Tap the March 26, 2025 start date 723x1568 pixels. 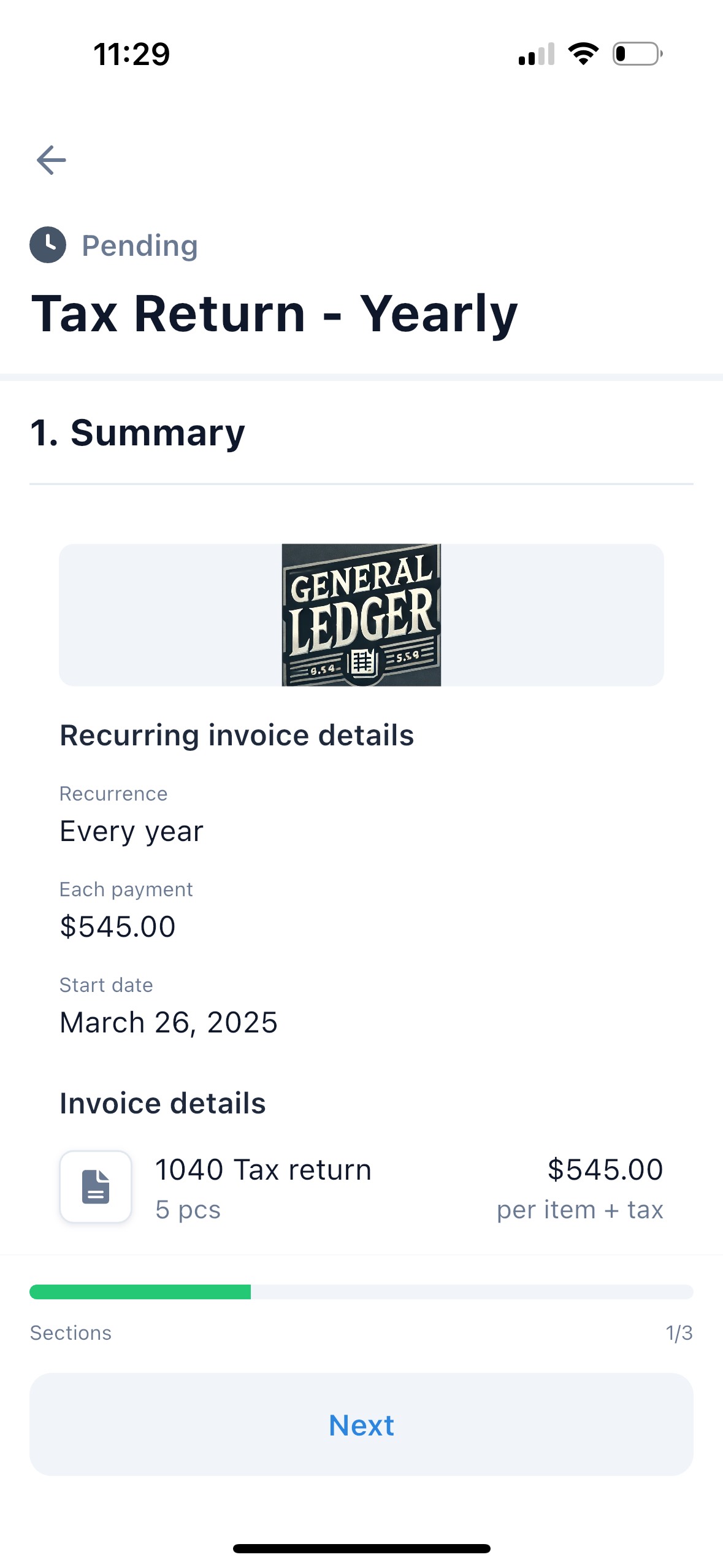click(x=169, y=1023)
